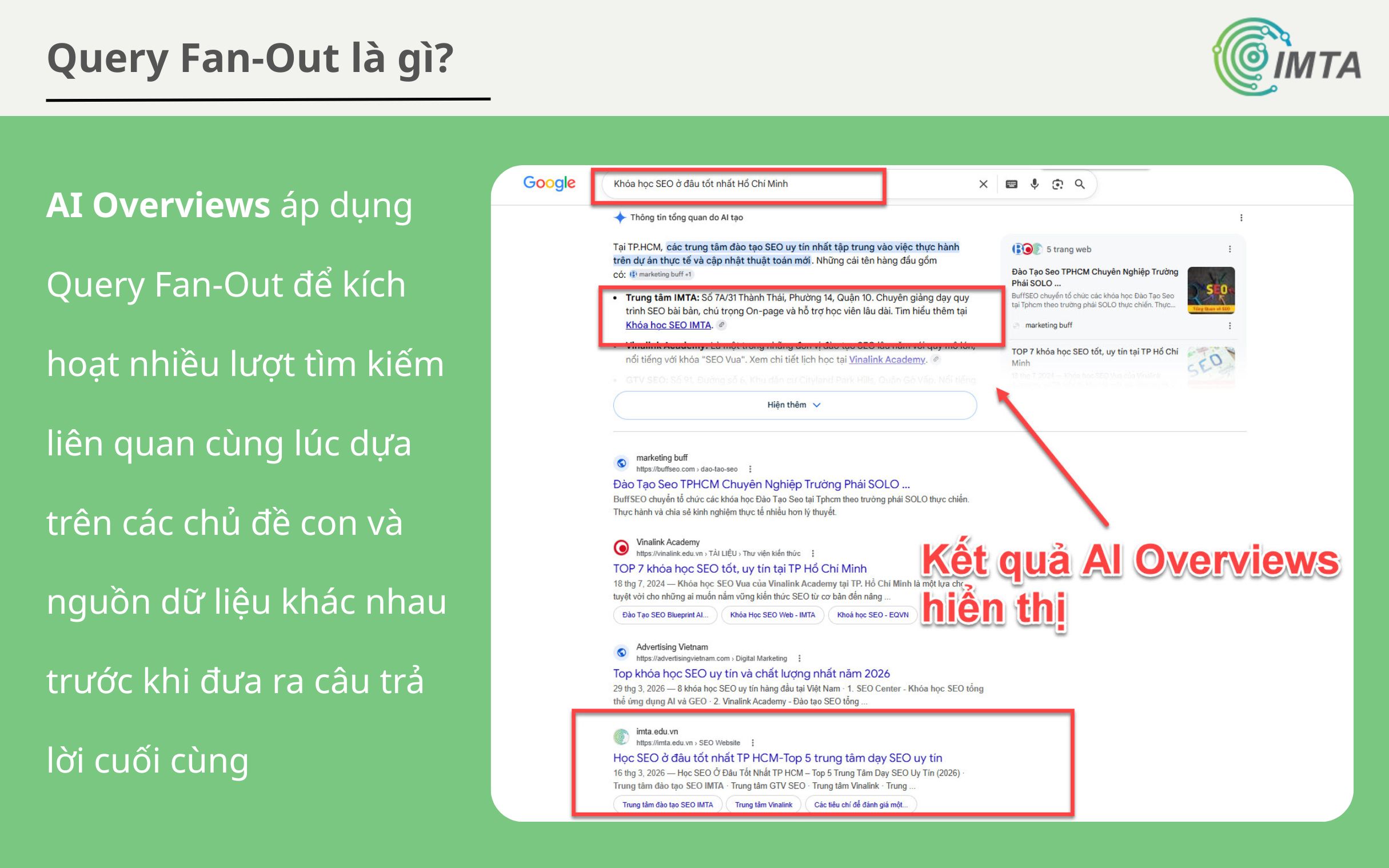Image resolution: width=1389 pixels, height=868 pixels.
Task: Click the Khóa Học SEO Web - IMTA chip
Action: 772,615
